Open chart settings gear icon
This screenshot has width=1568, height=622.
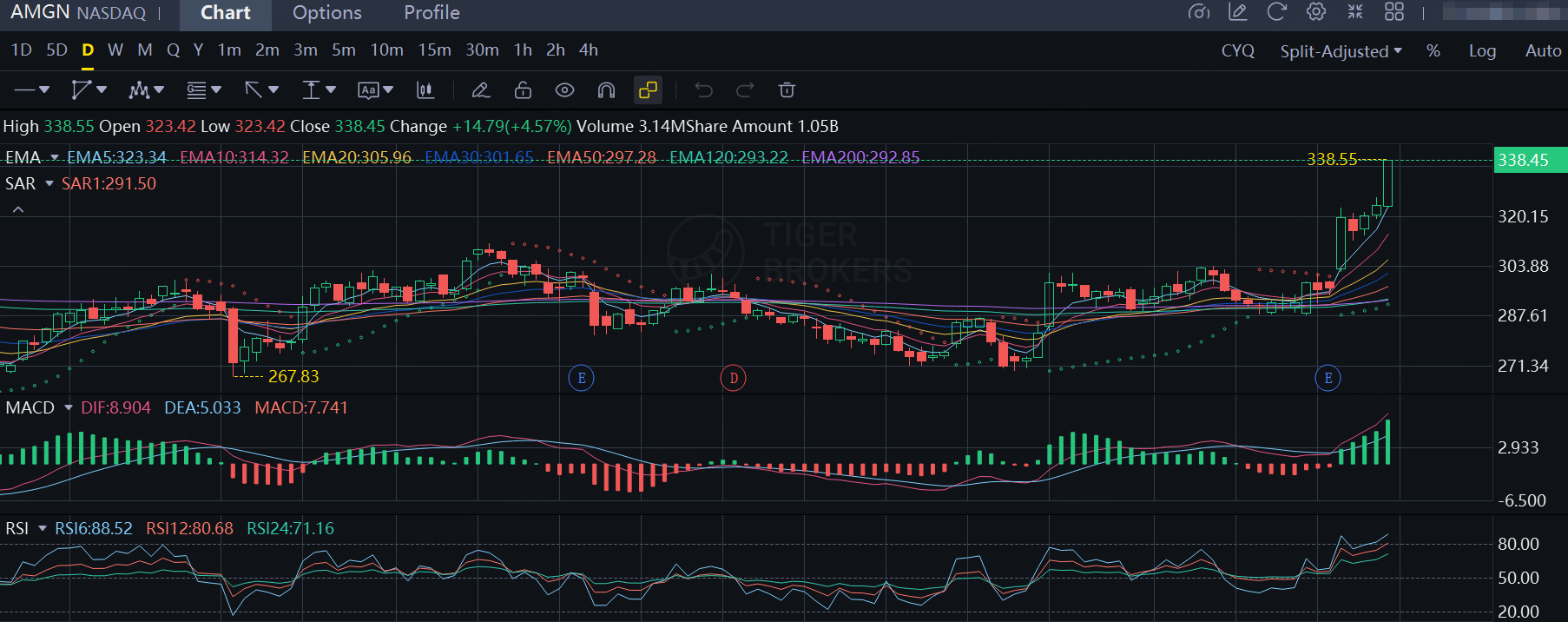coord(1316,12)
